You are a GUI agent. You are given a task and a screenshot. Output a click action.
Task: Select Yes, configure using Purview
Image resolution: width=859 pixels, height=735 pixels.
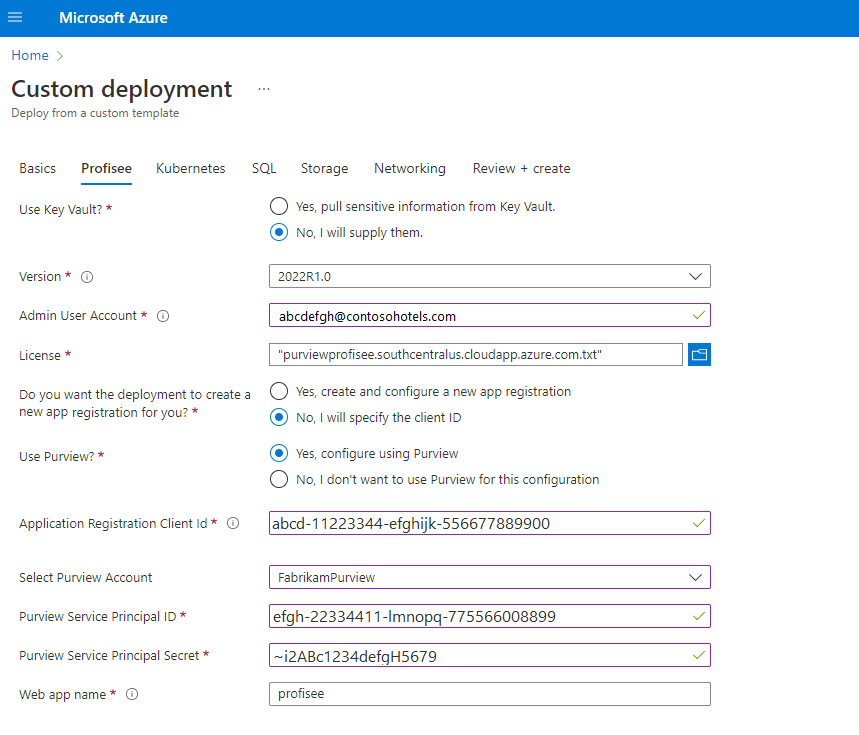pyautogui.click(x=279, y=453)
